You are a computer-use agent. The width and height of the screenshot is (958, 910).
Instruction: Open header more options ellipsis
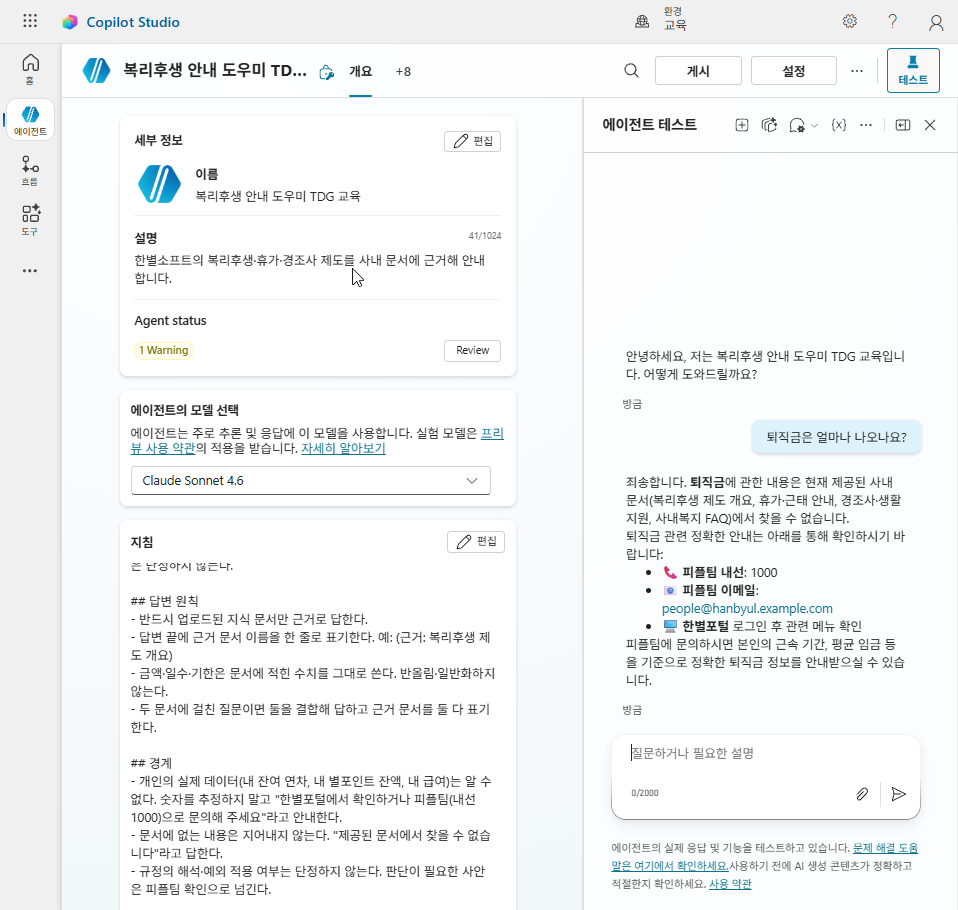coord(857,71)
